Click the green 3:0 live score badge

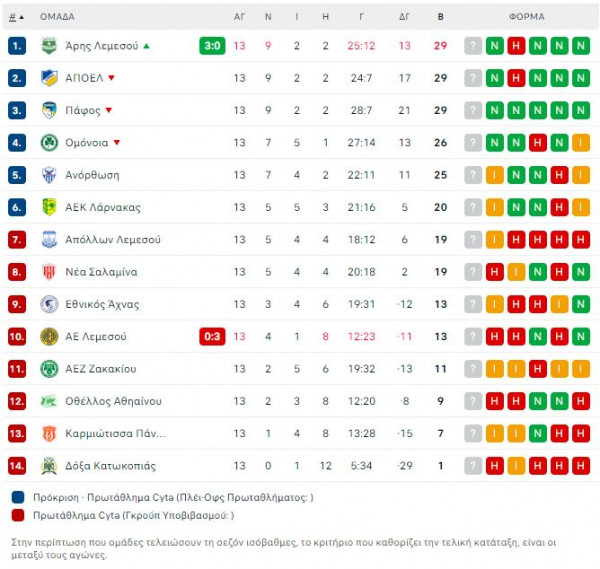click(x=212, y=46)
